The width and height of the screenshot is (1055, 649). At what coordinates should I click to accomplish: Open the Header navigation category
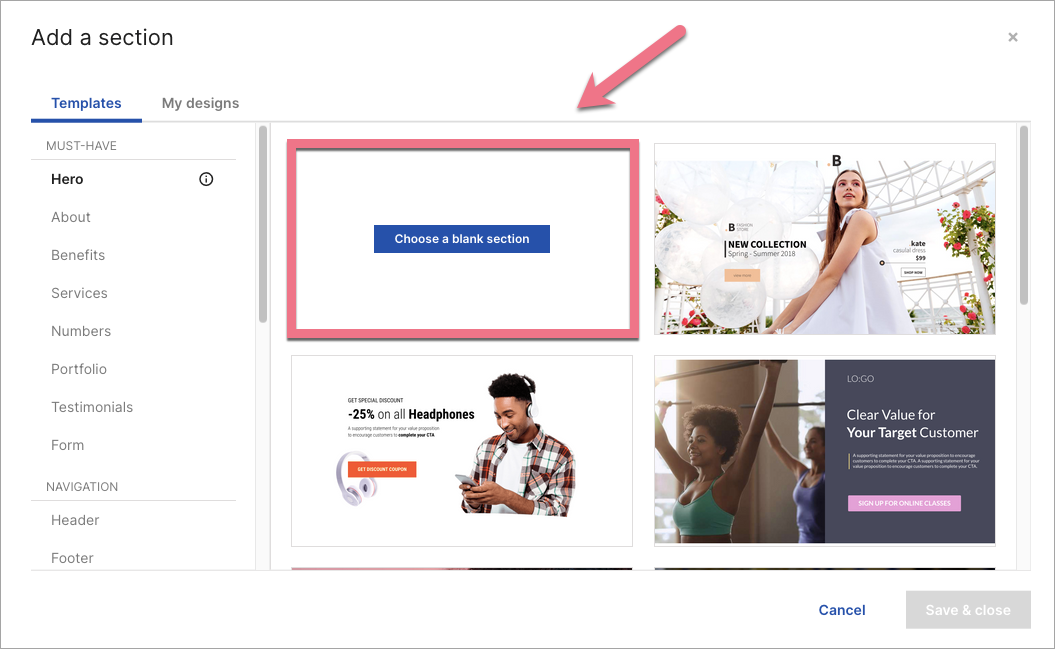click(75, 520)
